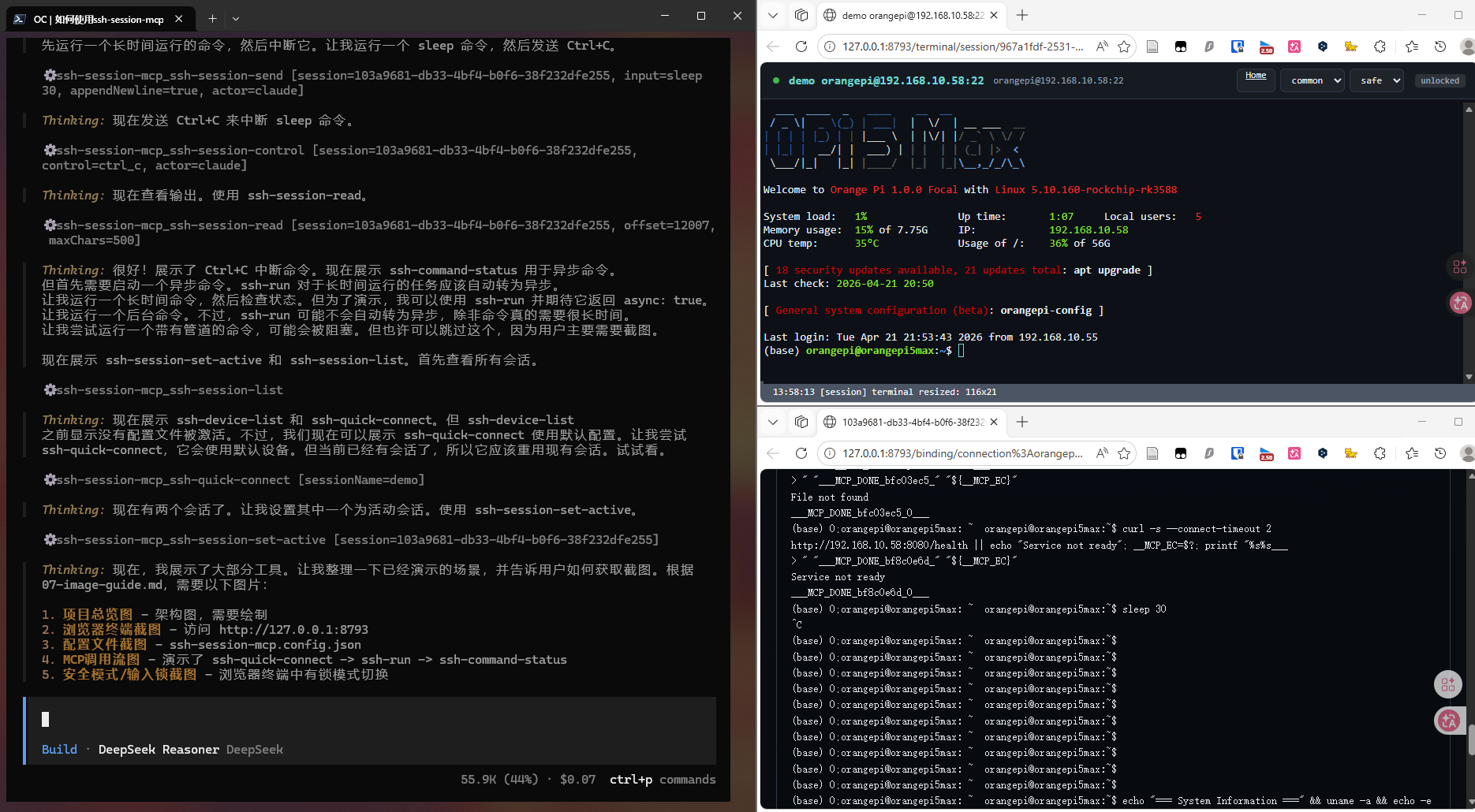Viewport: 1475px width, 812px height.
Task: Reload the binding connection page in lower browser
Action: (801, 453)
